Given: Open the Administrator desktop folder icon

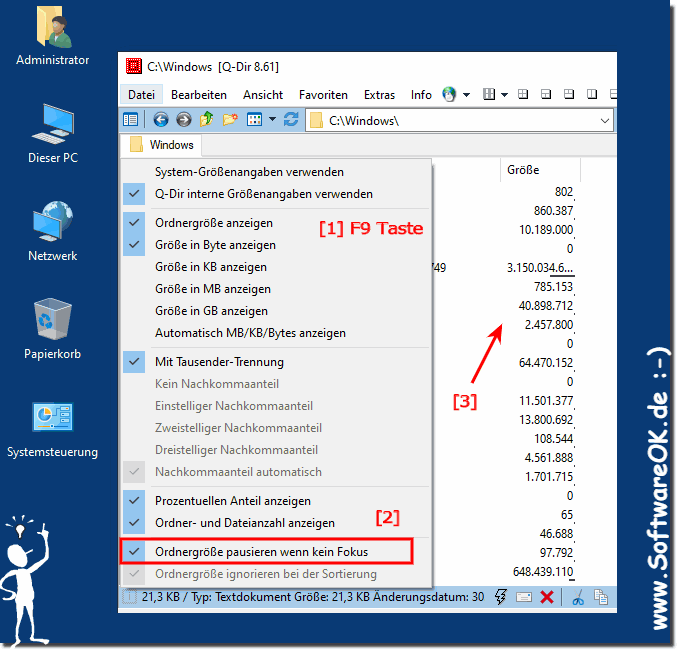Looking at the screenshot, I should [x=53, y=28].
